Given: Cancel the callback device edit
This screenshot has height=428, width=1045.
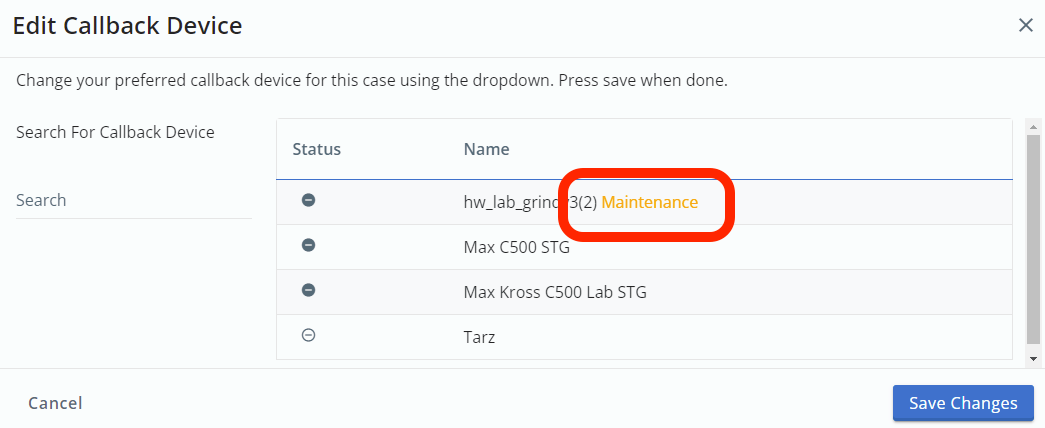Looking at the screenshot, I should point(55,403).
